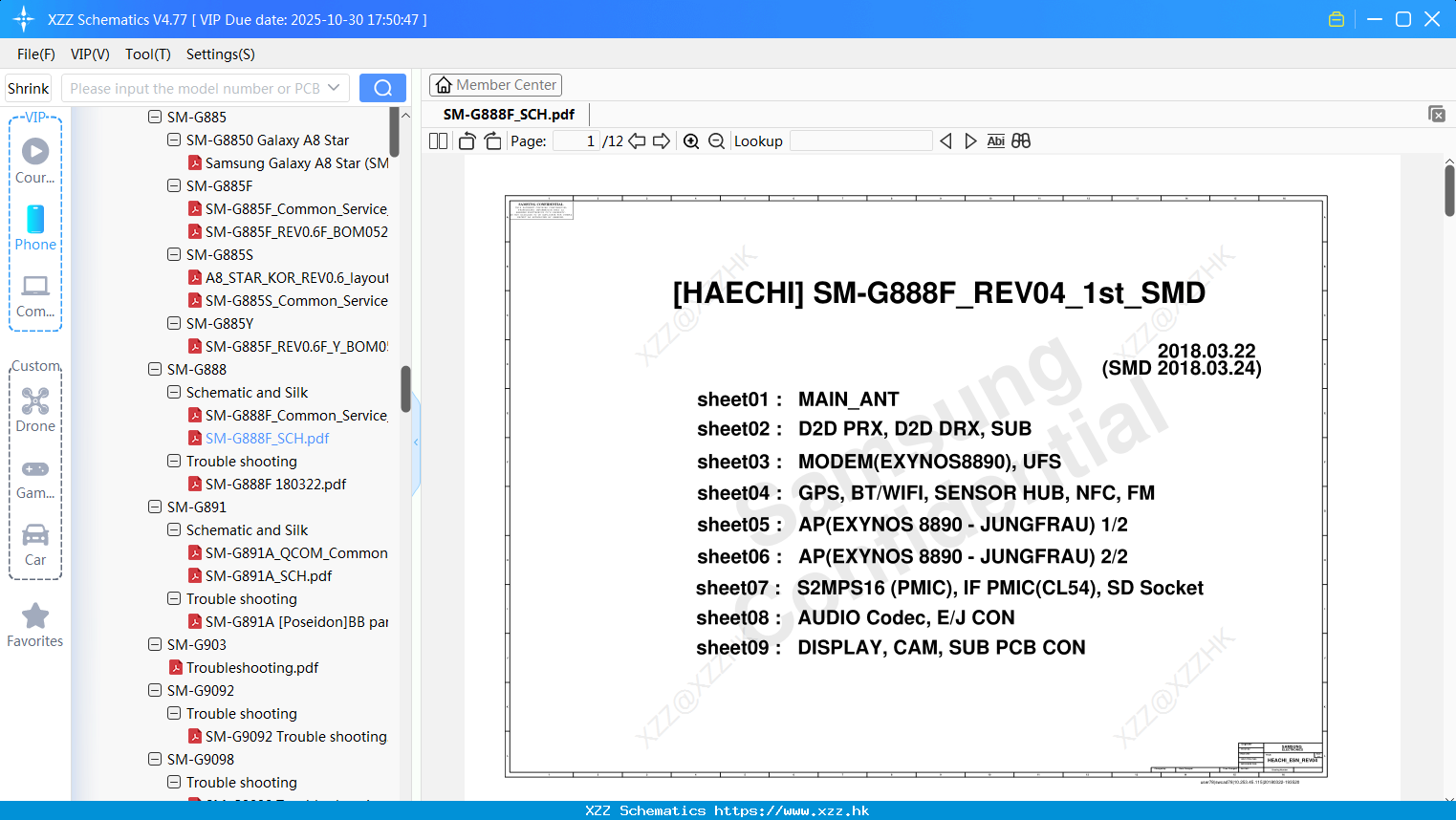Open the Tool(T) menu
This screenshot has height=820, width=1456.
[148, 54]
